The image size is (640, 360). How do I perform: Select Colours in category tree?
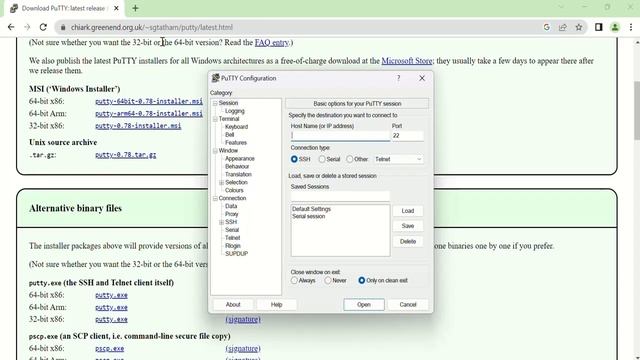pyautogui.click(x=234, y=191)
